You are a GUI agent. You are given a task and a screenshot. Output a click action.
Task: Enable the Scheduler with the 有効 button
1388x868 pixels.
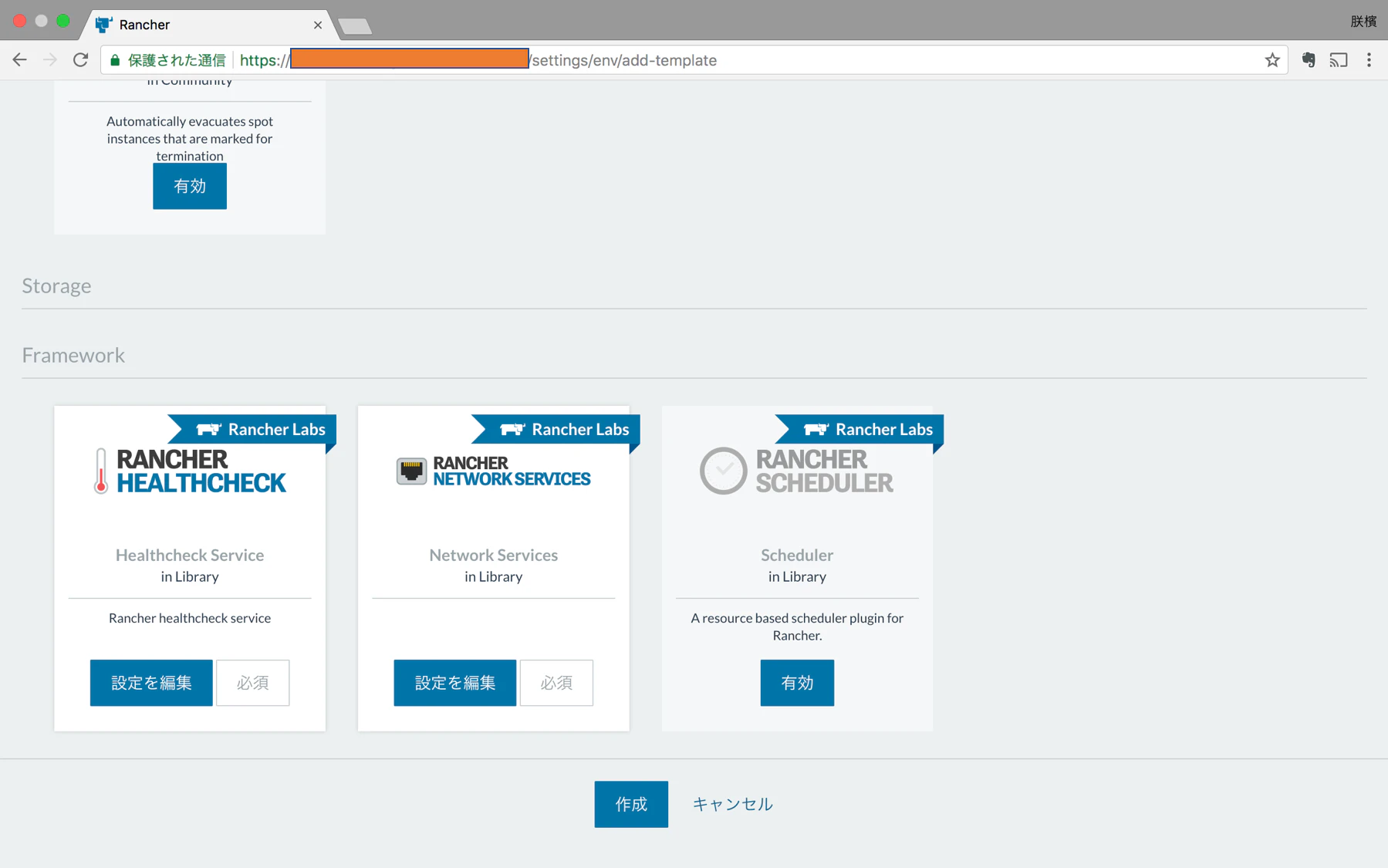[x=797, y=683]
